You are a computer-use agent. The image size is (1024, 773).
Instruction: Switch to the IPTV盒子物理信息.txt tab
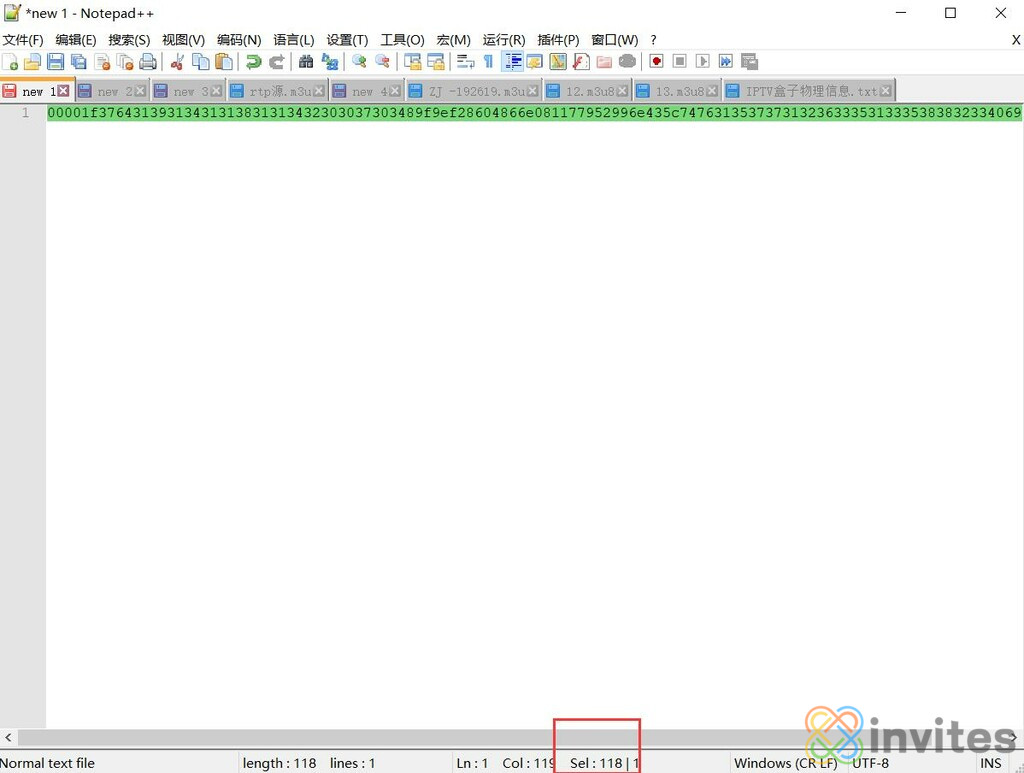[809, 91]
